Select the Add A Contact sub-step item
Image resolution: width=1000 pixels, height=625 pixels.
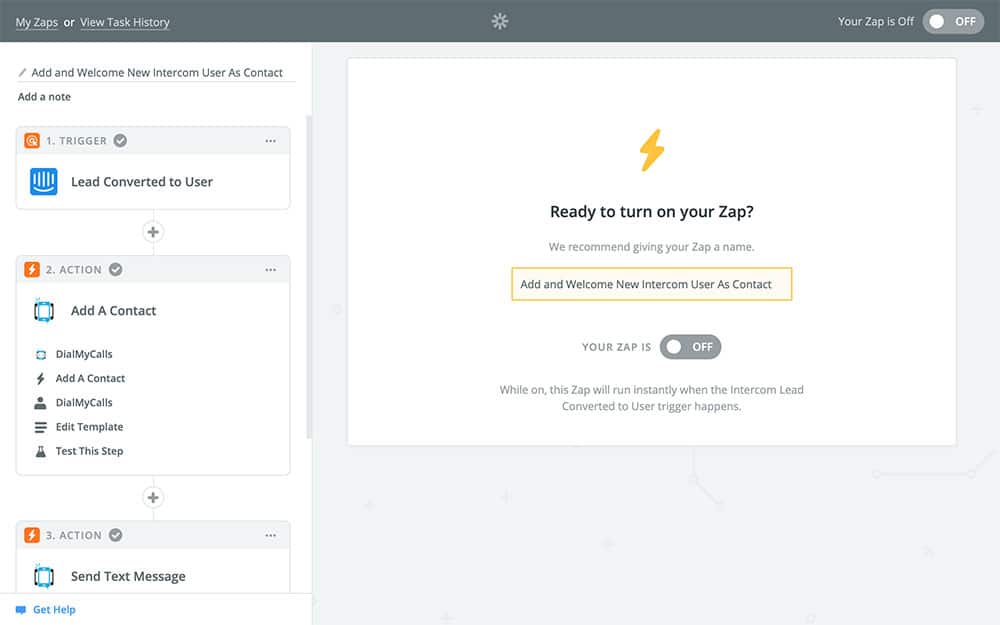tap(90, 379)
